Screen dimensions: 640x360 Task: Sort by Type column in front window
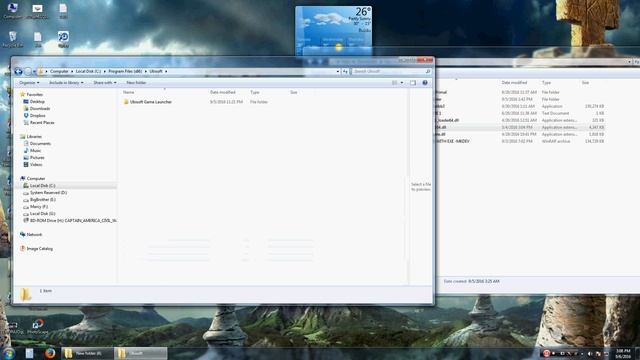[x=255, y=93]
